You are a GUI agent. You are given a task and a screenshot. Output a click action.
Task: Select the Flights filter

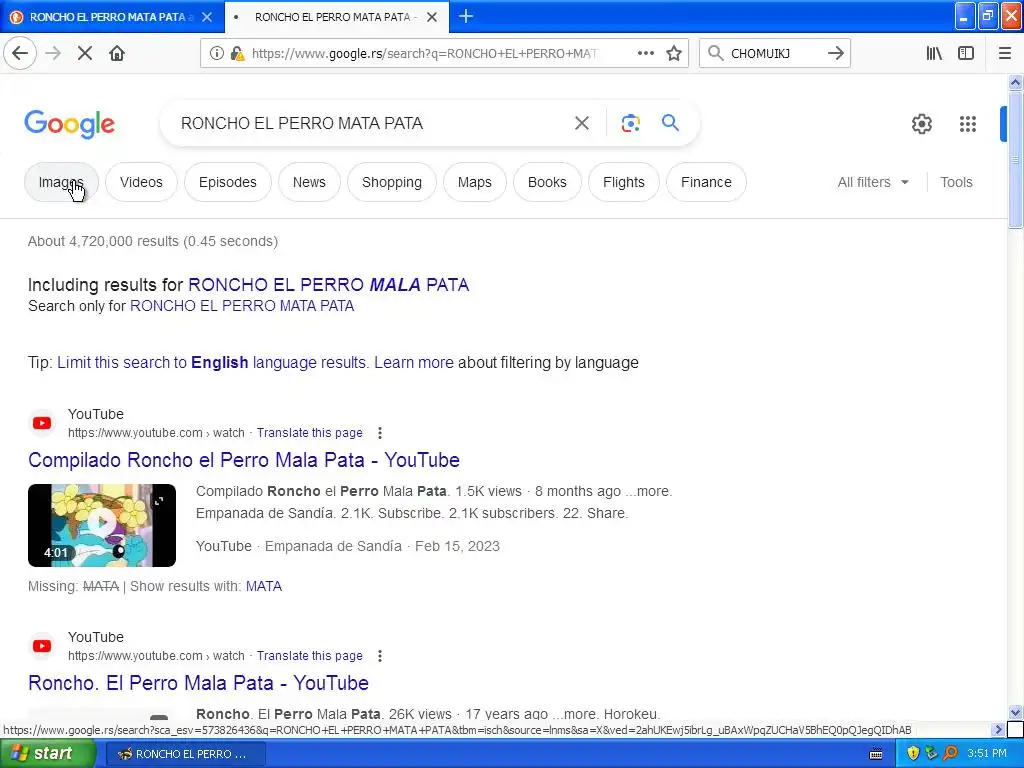624,182
